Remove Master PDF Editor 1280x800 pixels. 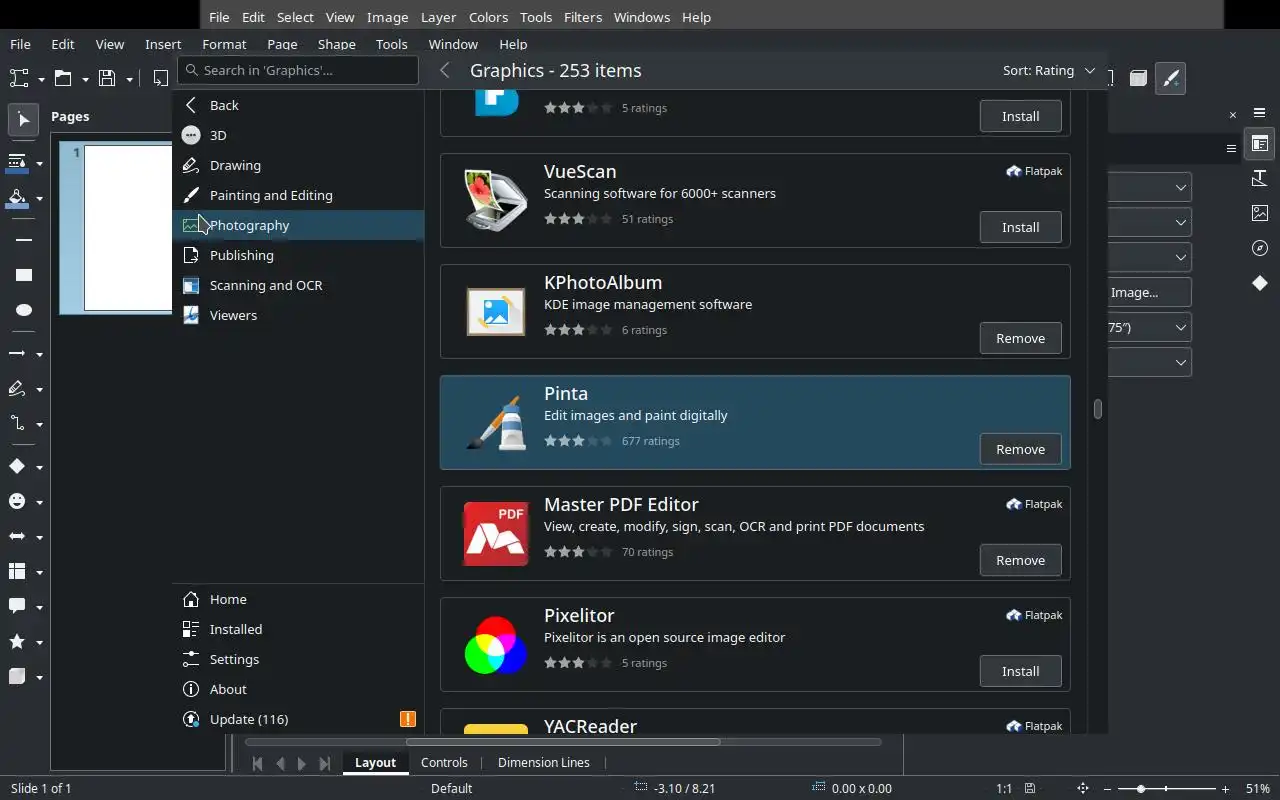pyautogui.click(x=1020, y=560)
